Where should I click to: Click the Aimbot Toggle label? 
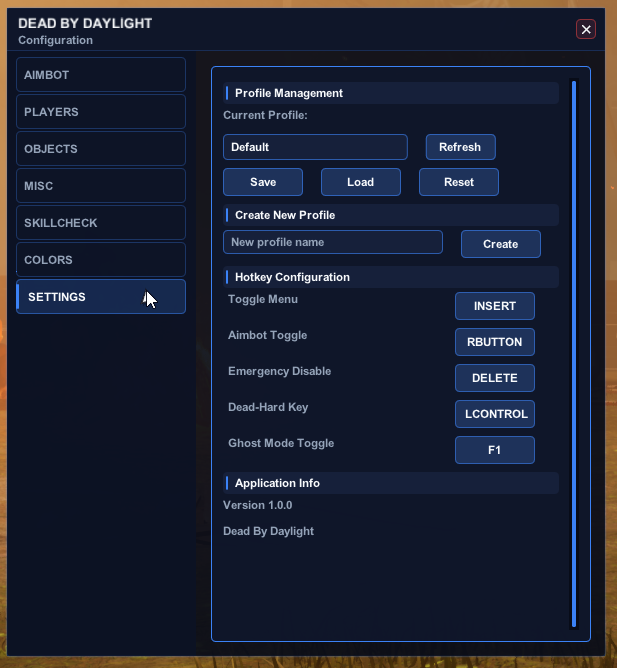coord(268,335)
